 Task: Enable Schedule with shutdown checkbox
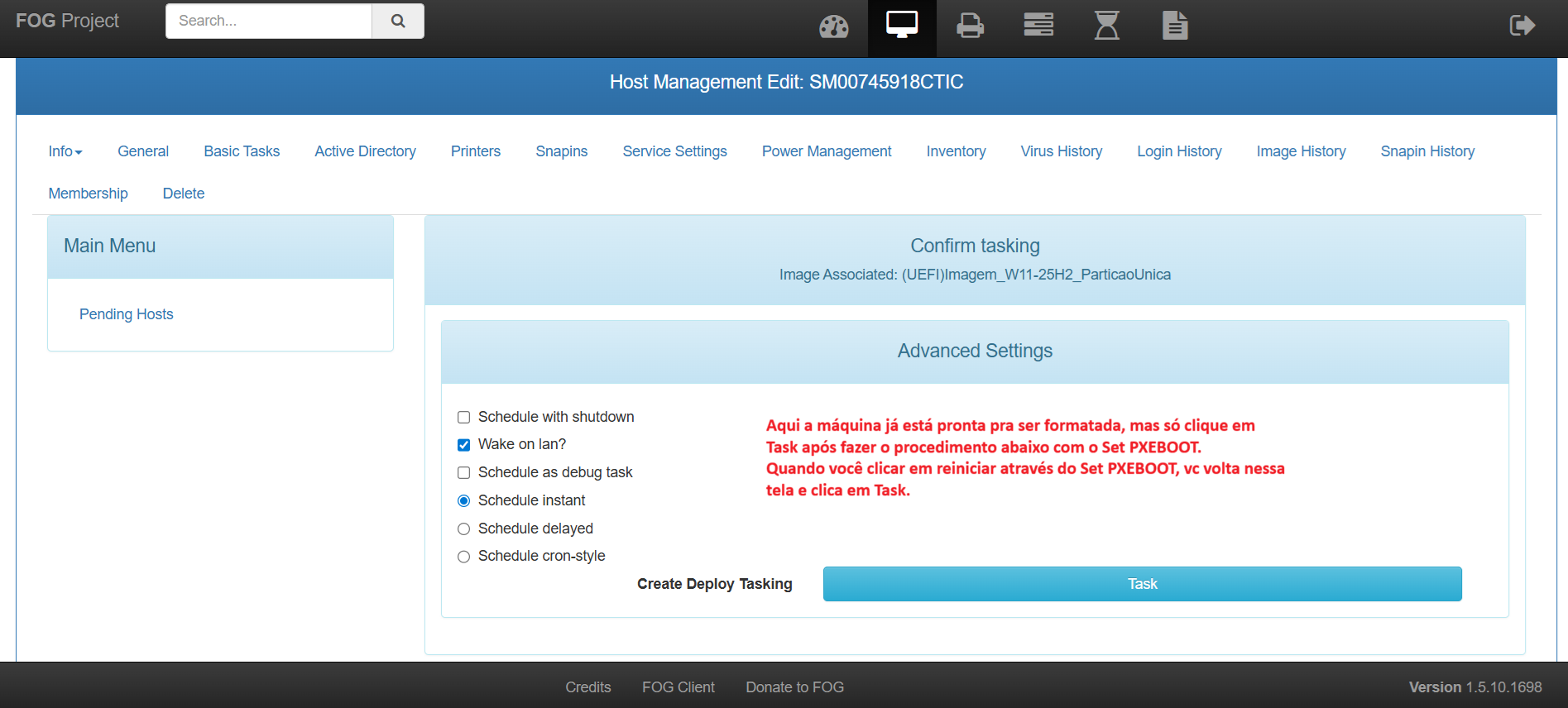tap(464, 418)
